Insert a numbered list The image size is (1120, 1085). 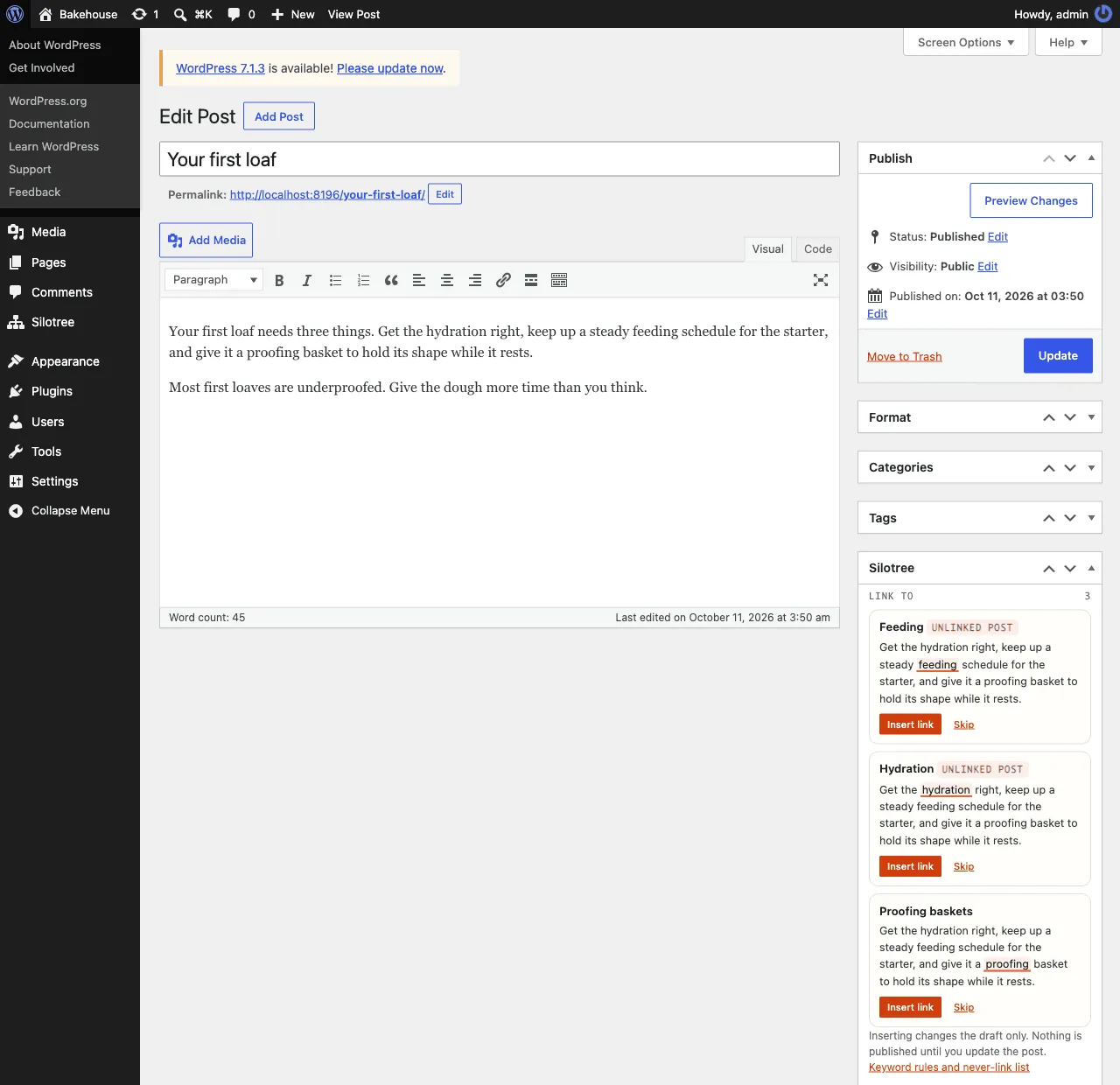363,280
